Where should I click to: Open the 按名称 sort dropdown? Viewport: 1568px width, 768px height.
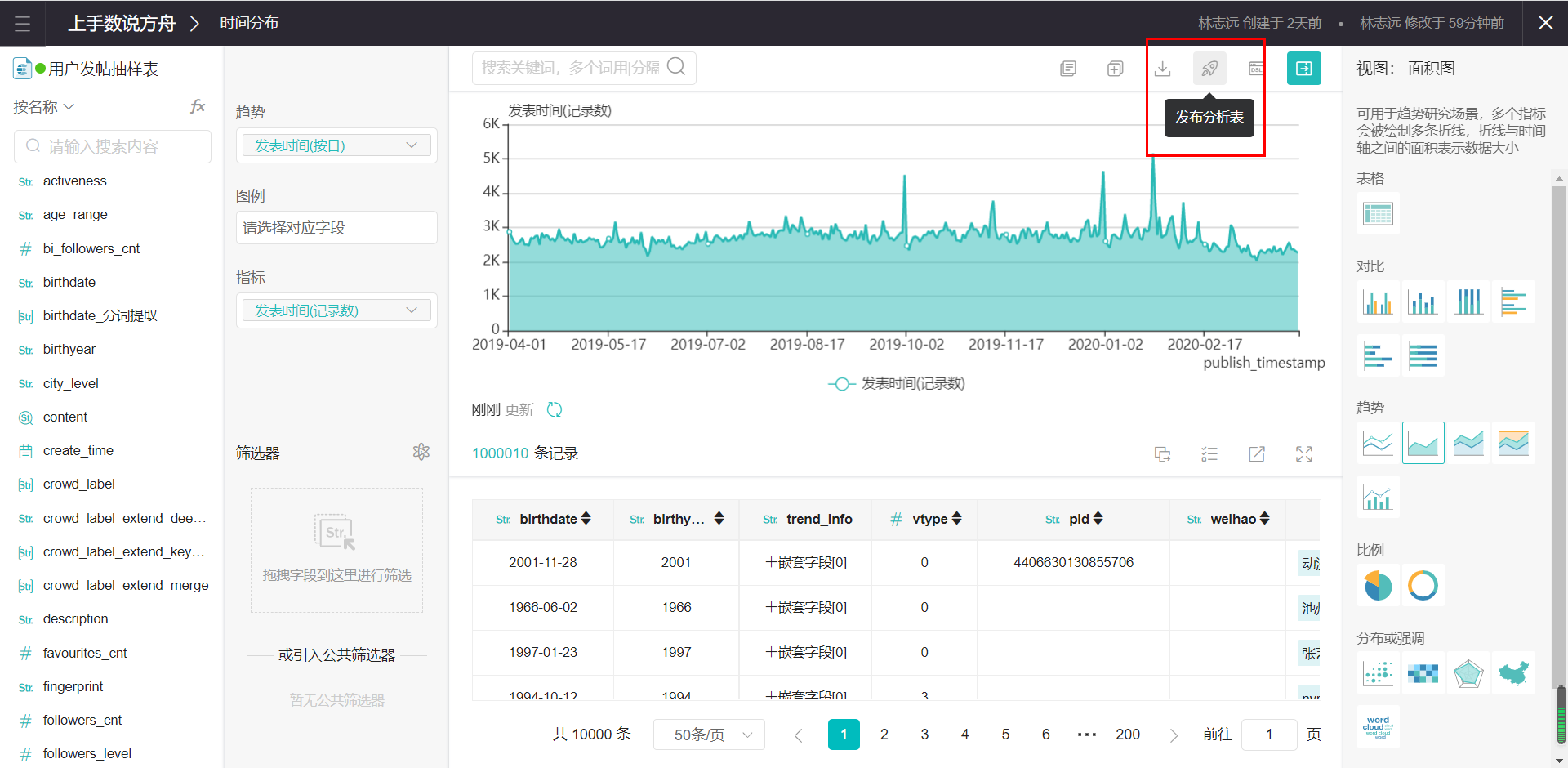pyautogui.click(x=44, y=107)
